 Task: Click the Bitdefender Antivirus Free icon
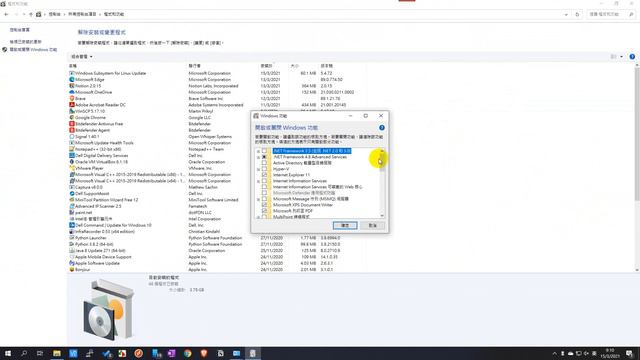pos(72,124)
